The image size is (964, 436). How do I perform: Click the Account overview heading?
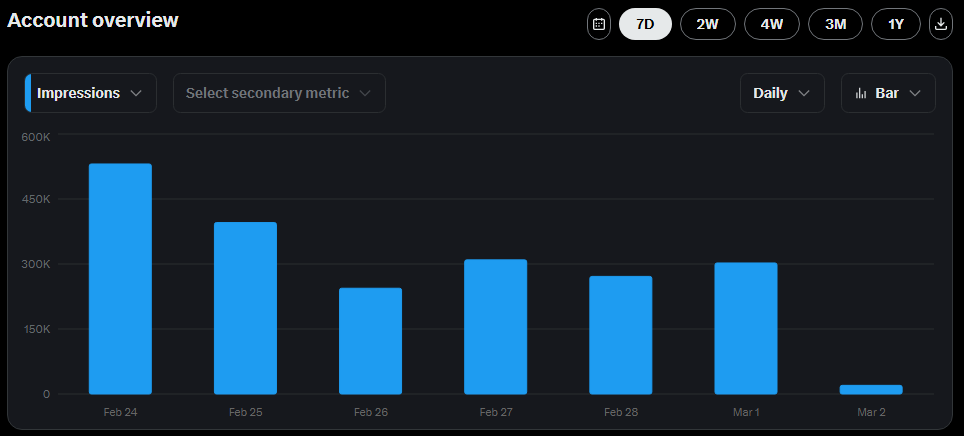click(93, 20)
